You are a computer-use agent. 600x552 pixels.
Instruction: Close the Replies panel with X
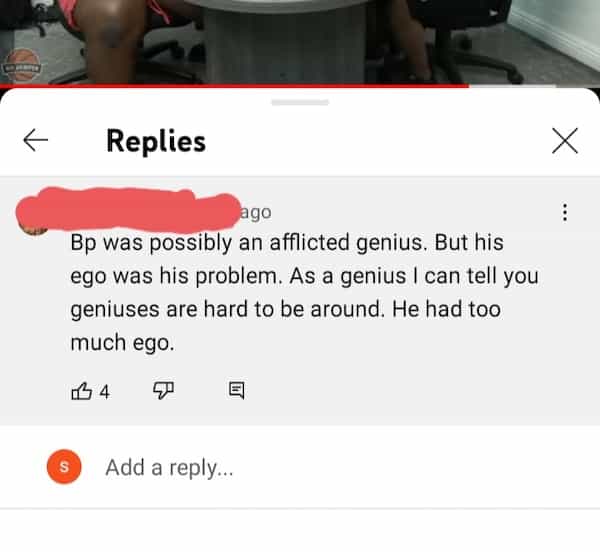click(565, 141)
